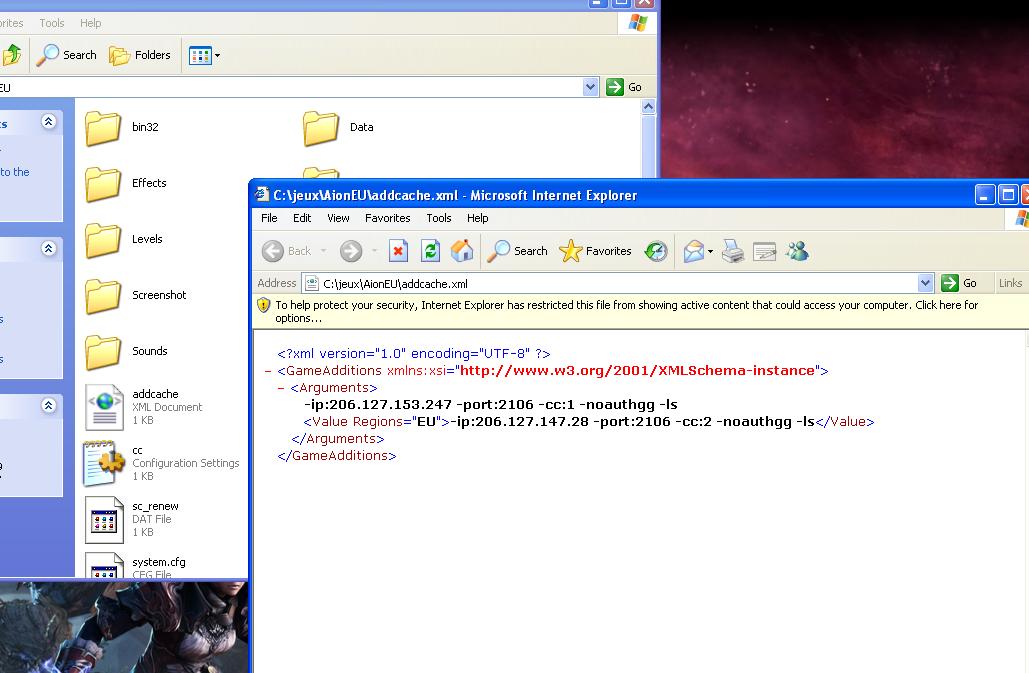Image resolution: width=1029 pixels, height=673 pixels.
Task: Go to Home page in Internet Explorer
Action: tap(462, 251)
